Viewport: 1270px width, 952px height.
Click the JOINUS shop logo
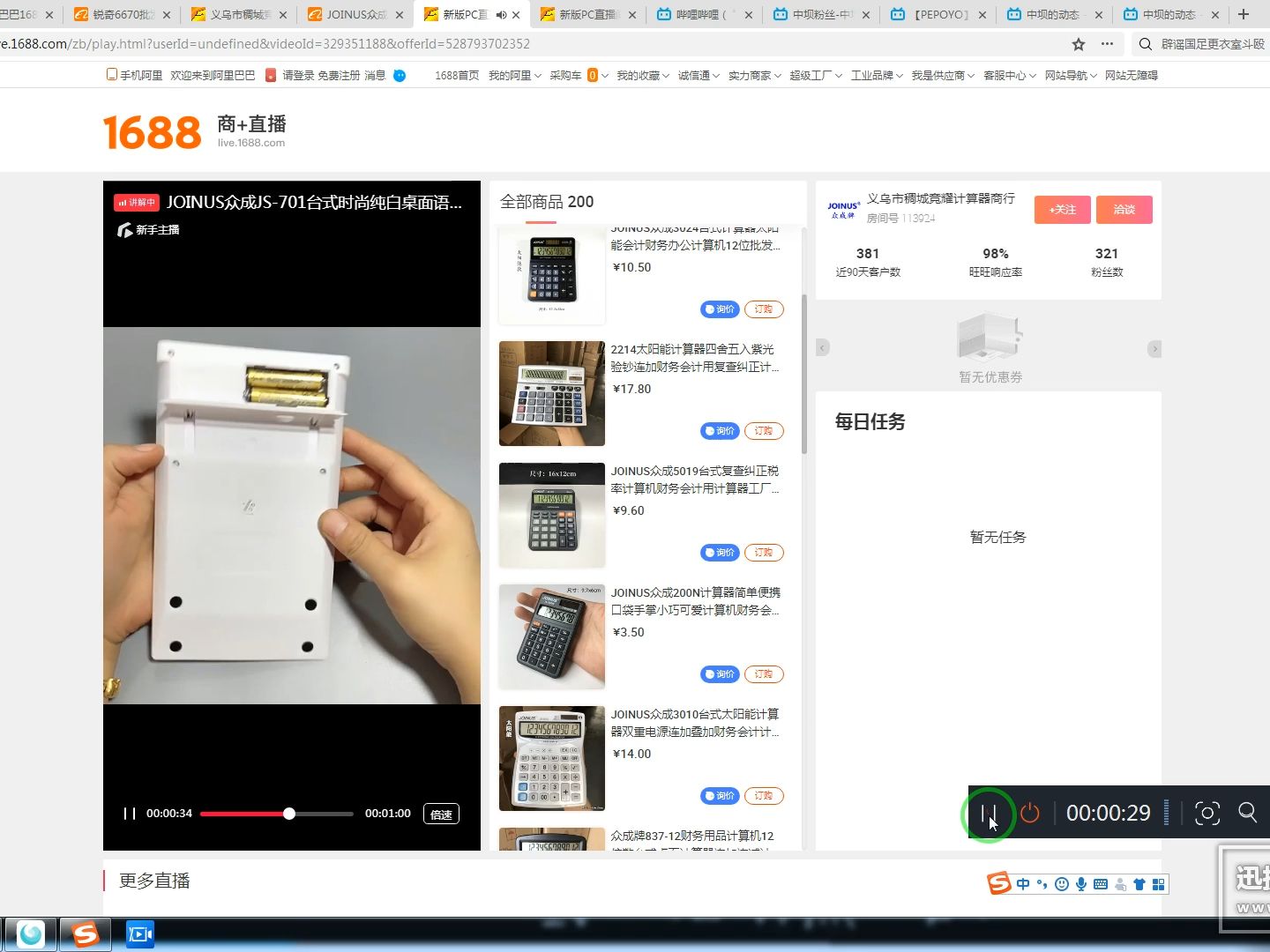(843, 210)
